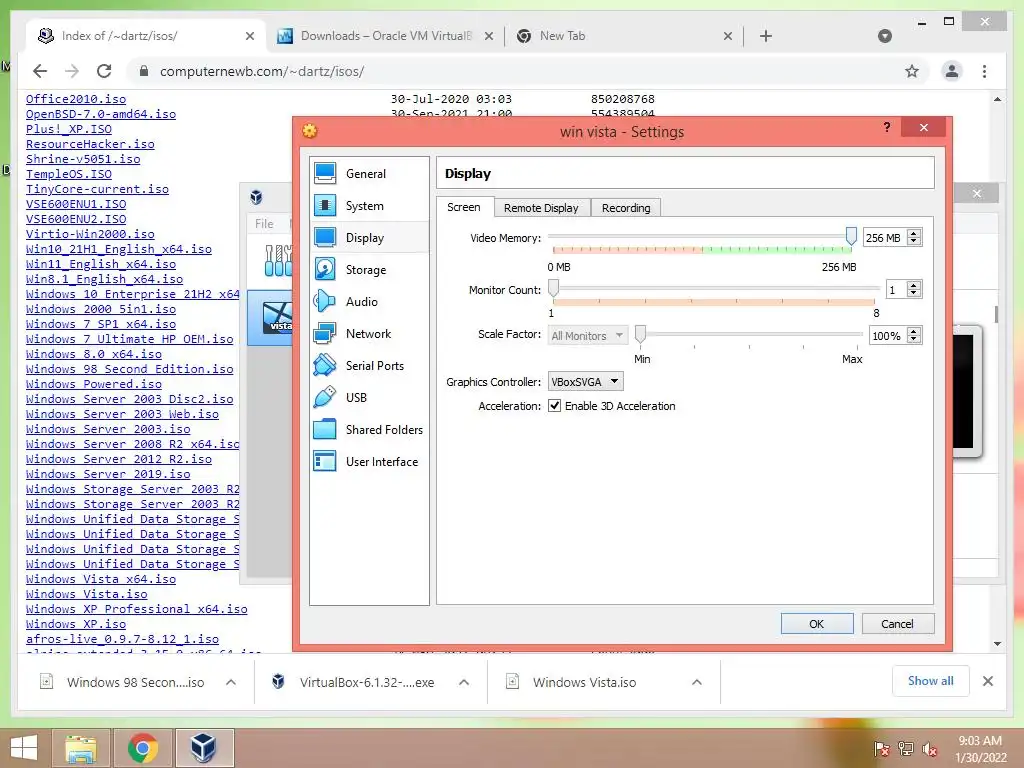Viewport: 1024px width, 768px height.
Task: Open the Windows Vista x64.iso link
Action: (x=101, y=579)
